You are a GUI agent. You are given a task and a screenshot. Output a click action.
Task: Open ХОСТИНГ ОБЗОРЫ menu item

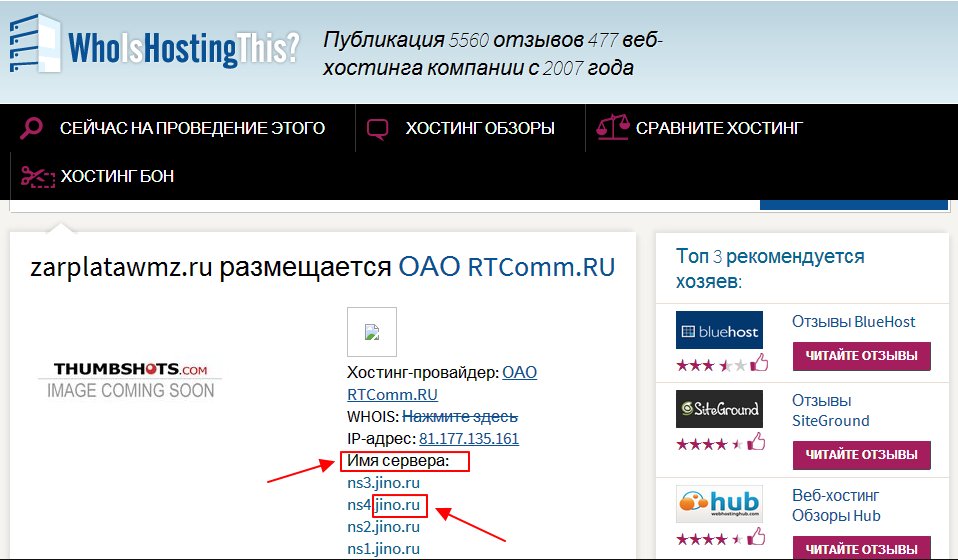pyautogui.click(x=480, y=128)
